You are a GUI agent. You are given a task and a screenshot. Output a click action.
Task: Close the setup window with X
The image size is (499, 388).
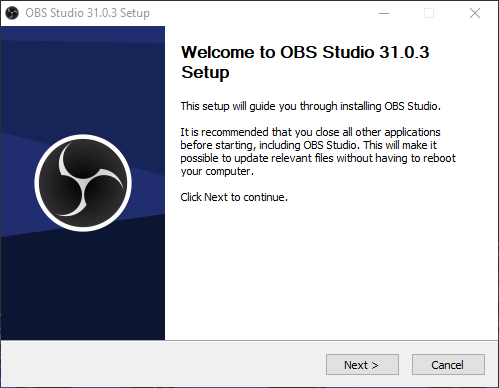coord(475,13)
